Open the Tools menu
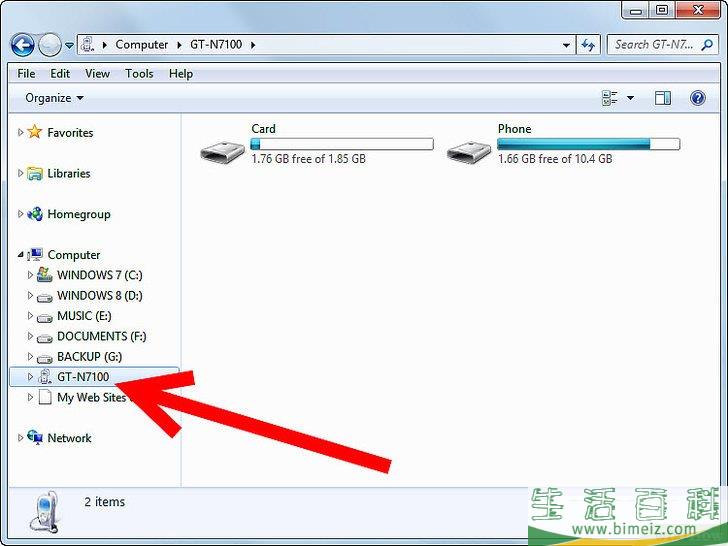The height and width of the screenshot is (546, 728). (x=139, y=74)
